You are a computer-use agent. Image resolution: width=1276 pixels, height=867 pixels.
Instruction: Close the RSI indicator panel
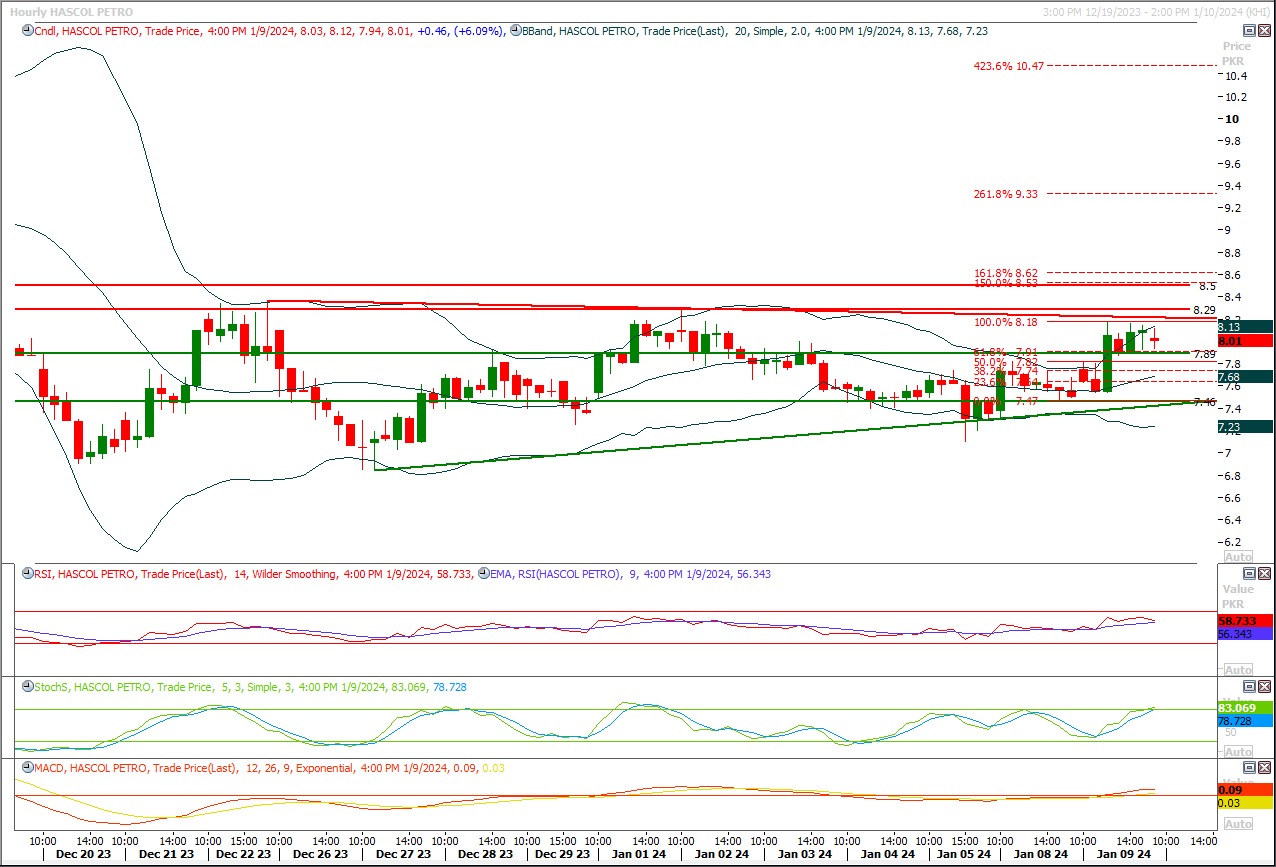click(1264, 574)
